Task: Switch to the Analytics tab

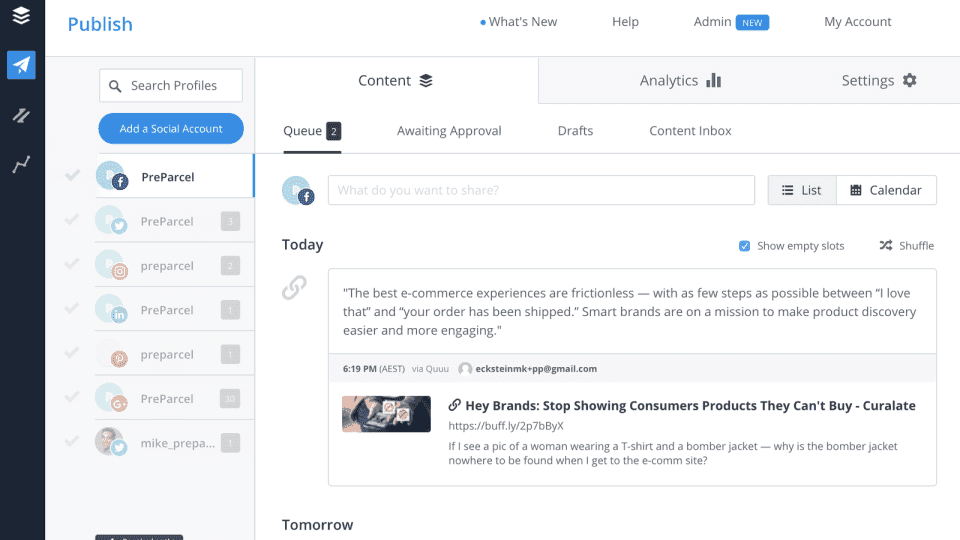Action: (x=680, y=80)
